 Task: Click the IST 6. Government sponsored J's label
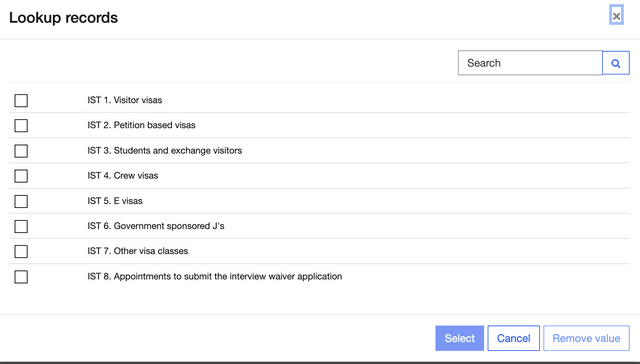tap(156, 226)
